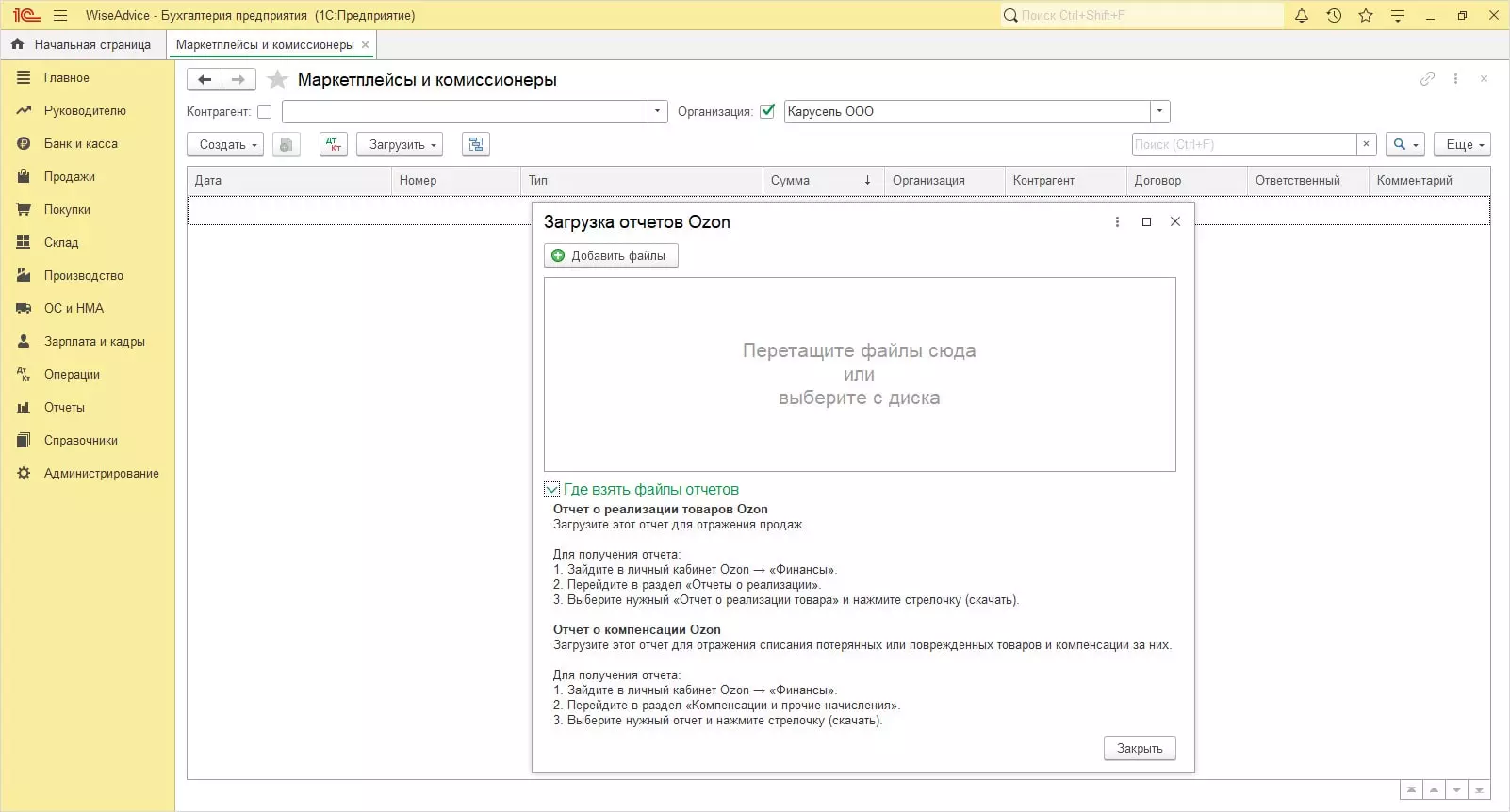Click the document copy icon beside Создать

coord(287,144)
